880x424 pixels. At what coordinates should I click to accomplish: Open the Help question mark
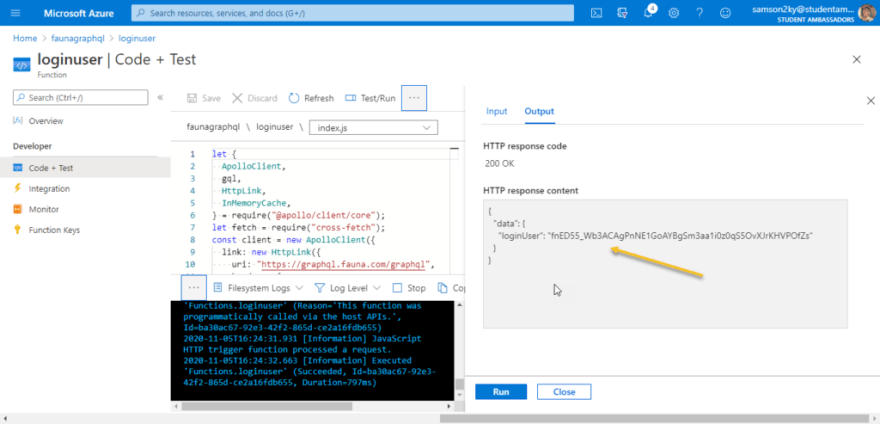[699, 13]
